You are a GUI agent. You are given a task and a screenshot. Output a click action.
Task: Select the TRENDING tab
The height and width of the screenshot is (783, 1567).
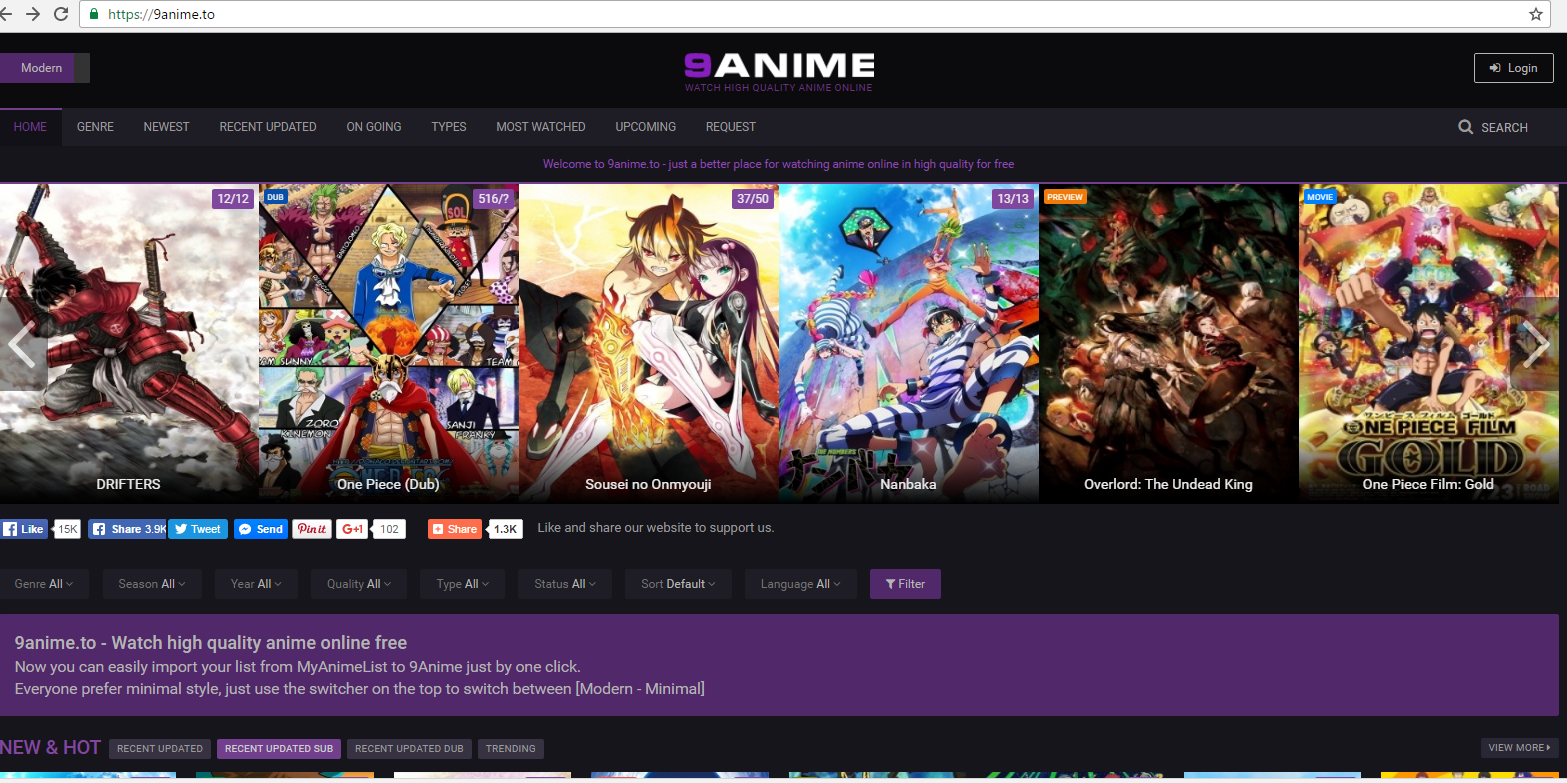[x=511, y=748]
